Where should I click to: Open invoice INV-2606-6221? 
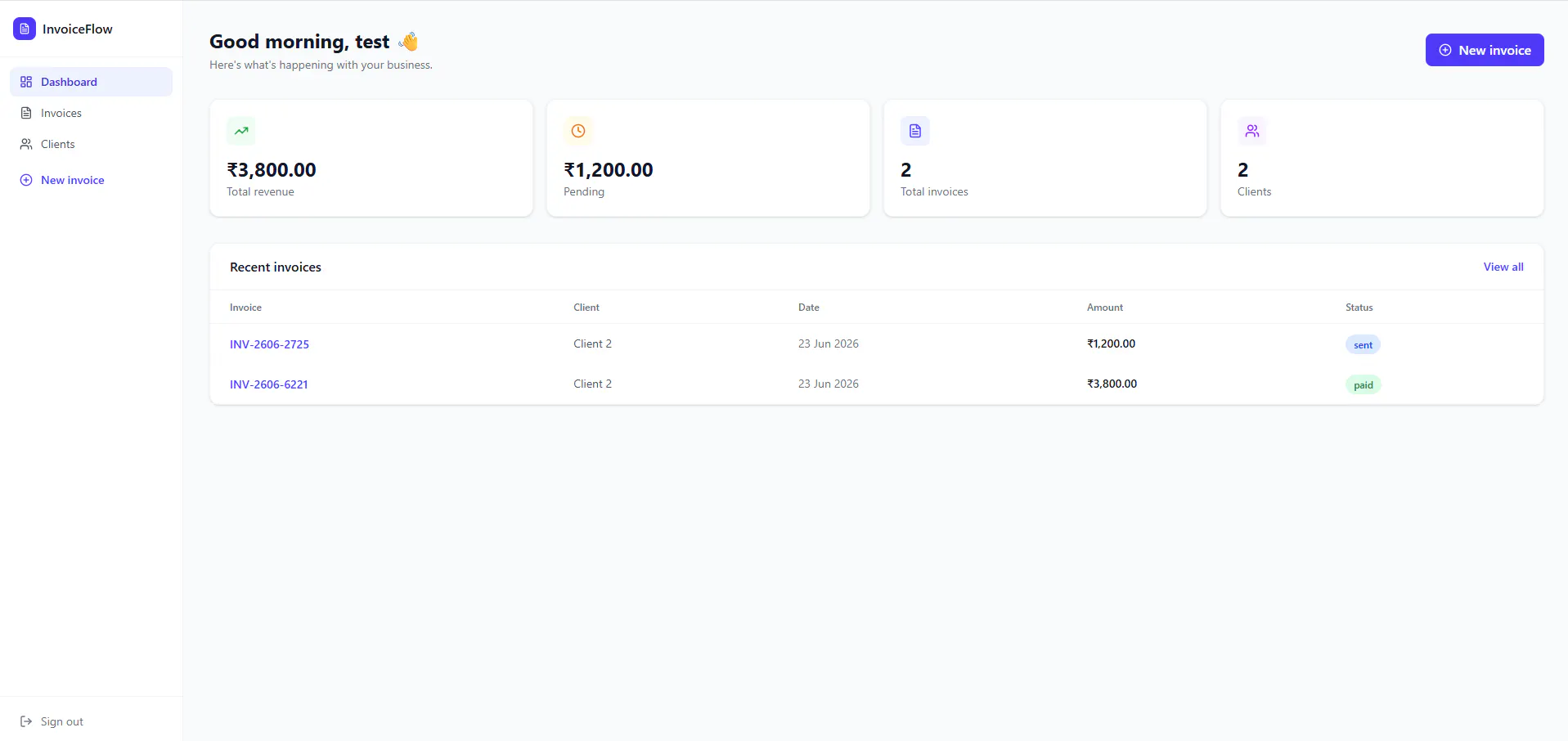[x=269, y=384]
